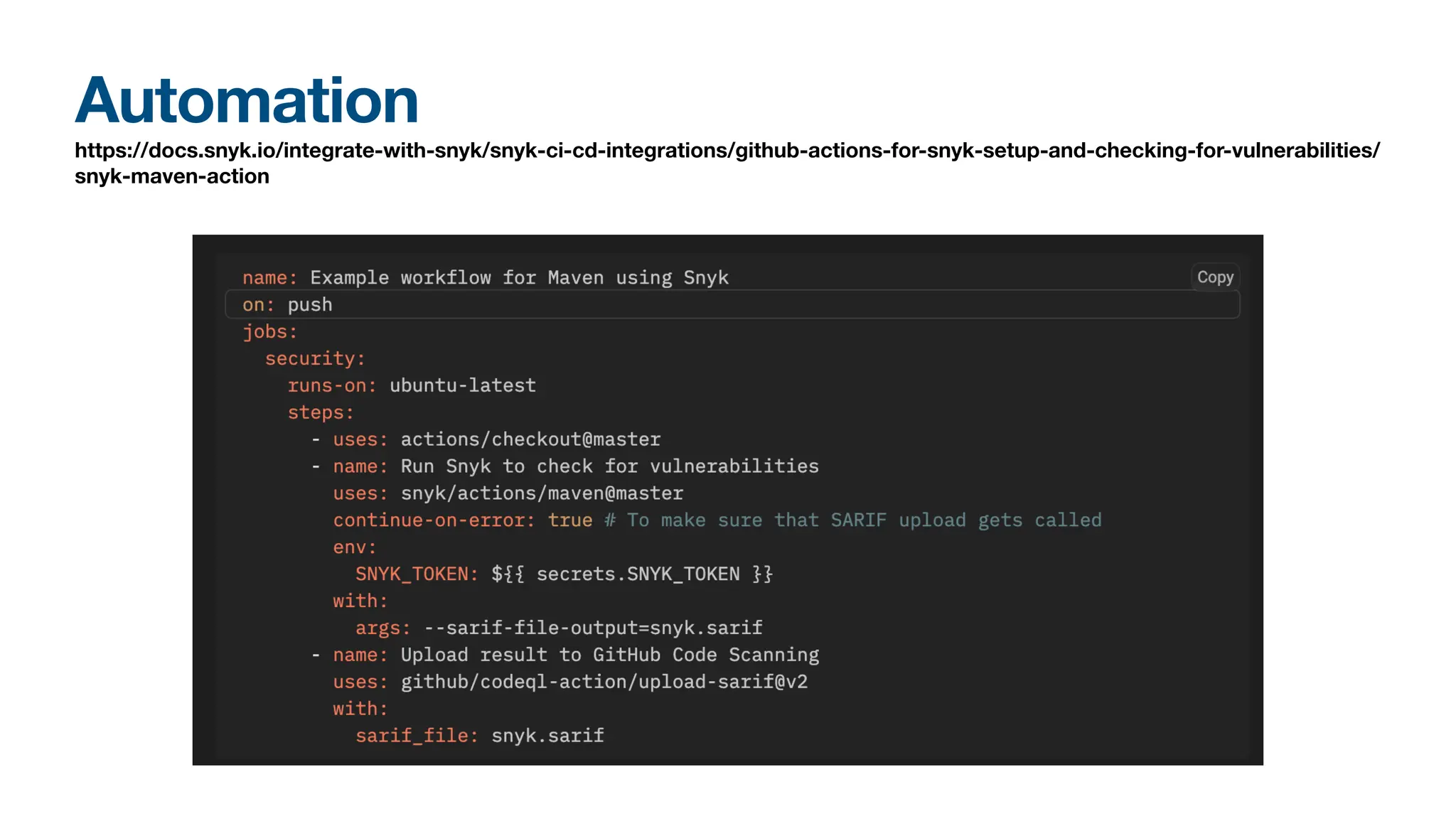Click the Automation slide title
This screenshot has height=819, width=1456.
pos(247,100)
